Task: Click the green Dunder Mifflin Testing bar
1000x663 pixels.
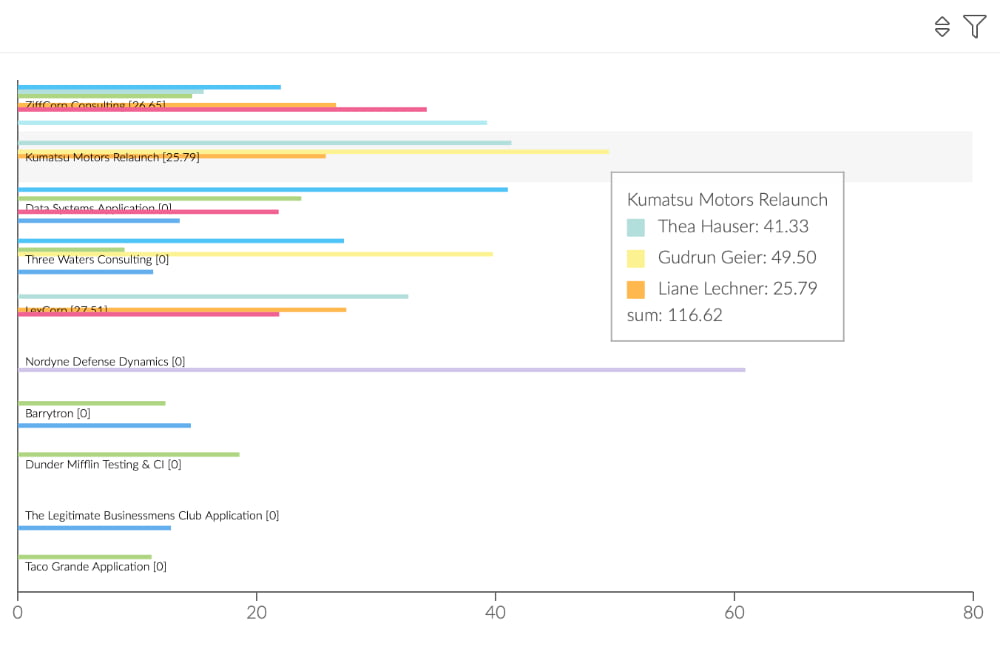Action: pos(129,455)
